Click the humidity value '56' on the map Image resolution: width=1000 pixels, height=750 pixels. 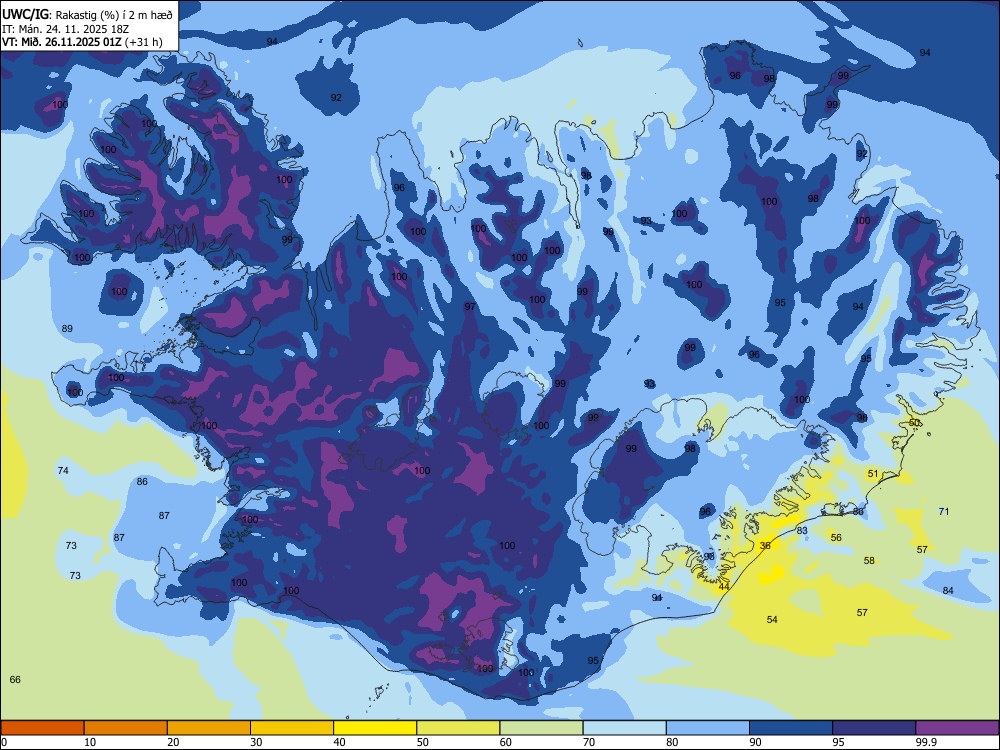tap(836, 538)
